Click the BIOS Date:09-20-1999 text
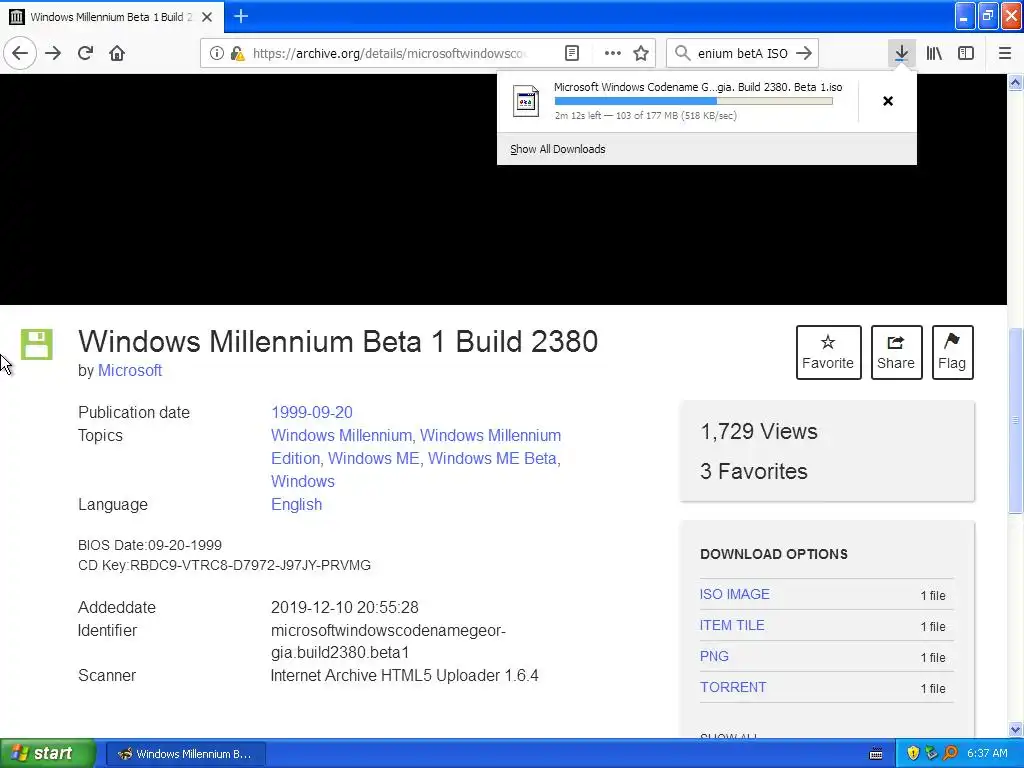This screenshot has height=768, width=1024. point(150,545)
